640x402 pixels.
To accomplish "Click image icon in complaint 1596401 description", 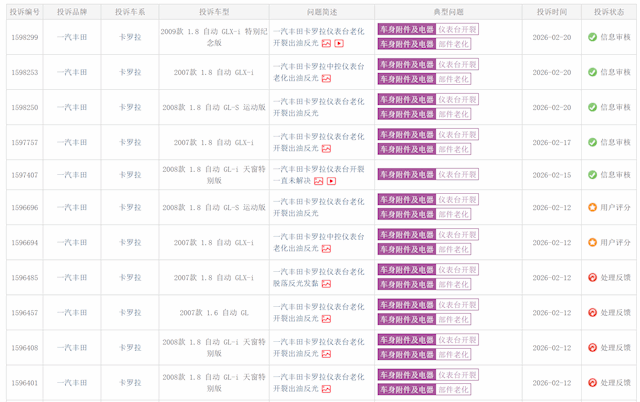I will pyautogui.click(x=326, y=389).
